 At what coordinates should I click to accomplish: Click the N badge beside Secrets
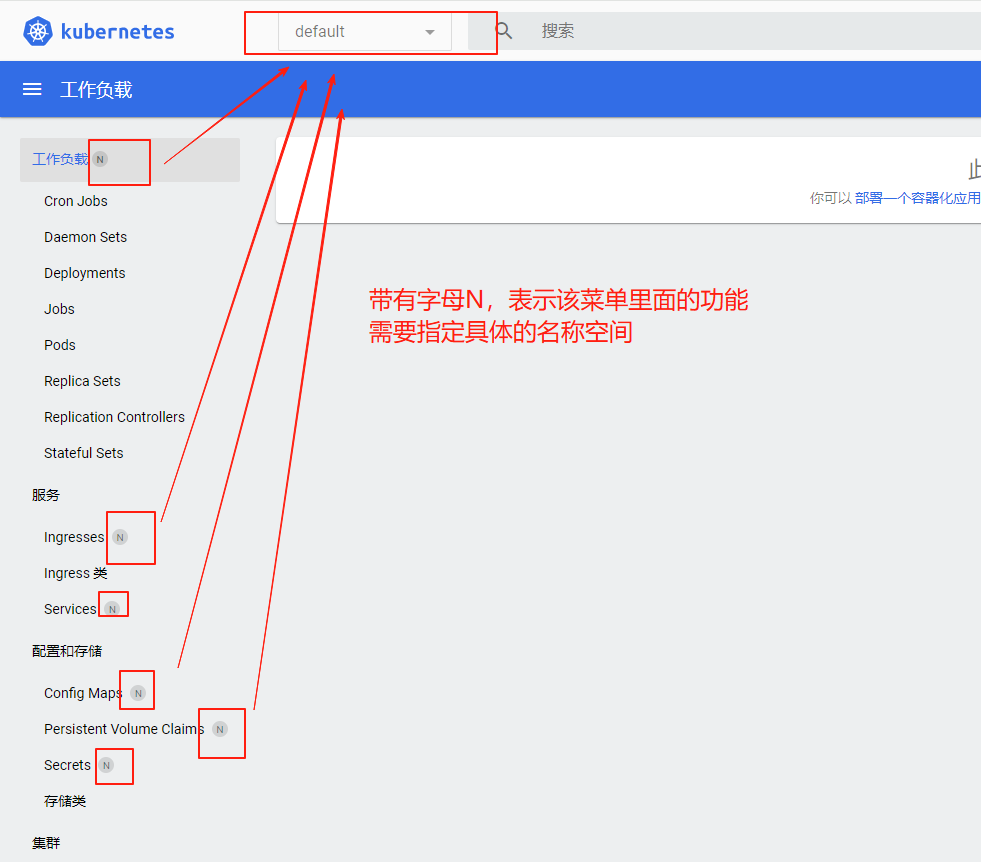tap(106, 765)
